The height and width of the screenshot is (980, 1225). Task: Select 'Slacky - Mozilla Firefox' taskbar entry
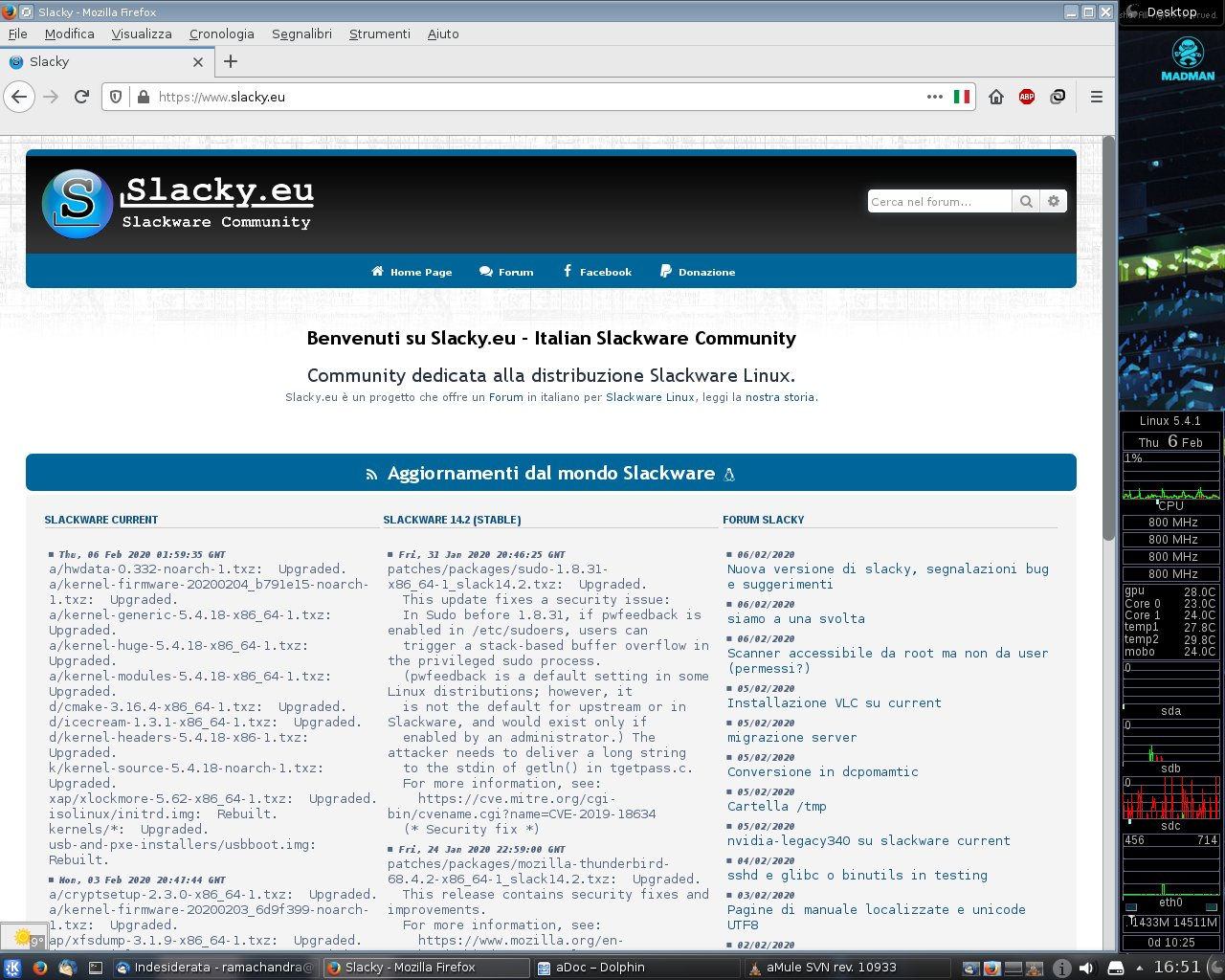425,968
